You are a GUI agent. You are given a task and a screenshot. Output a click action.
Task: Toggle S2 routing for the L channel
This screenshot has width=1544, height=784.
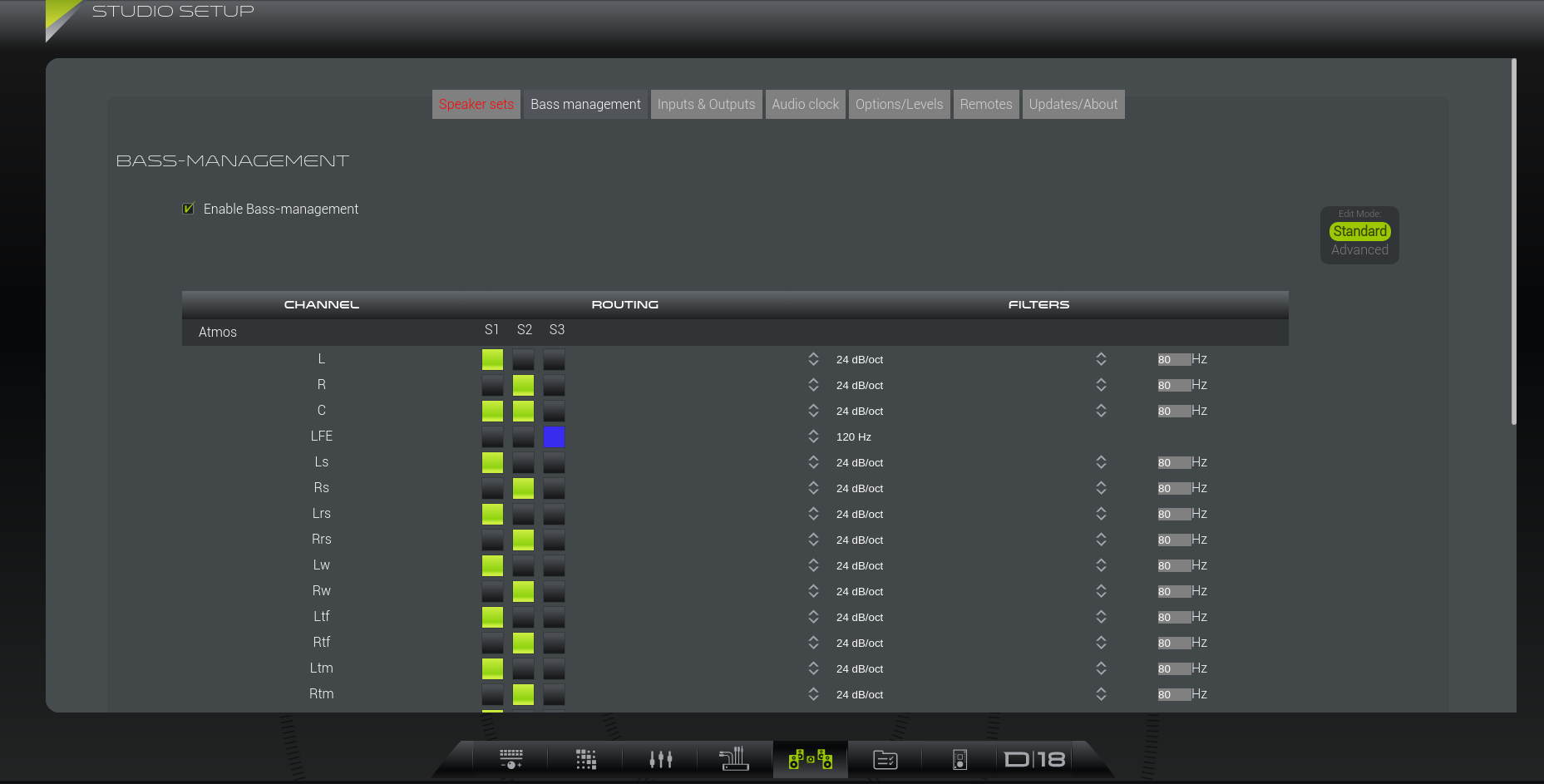point(523,360)
